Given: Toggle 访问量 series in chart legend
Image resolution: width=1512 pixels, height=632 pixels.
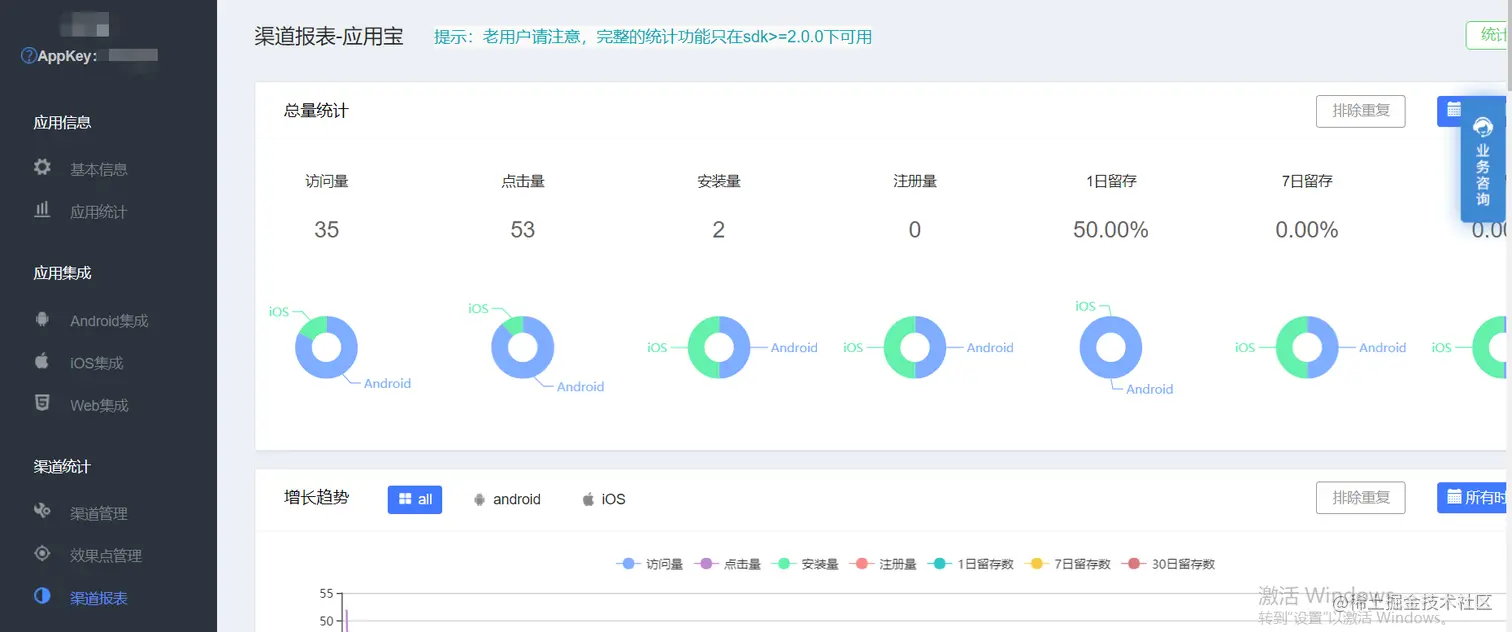Looking at the screenshot, I should pos(650,564).
